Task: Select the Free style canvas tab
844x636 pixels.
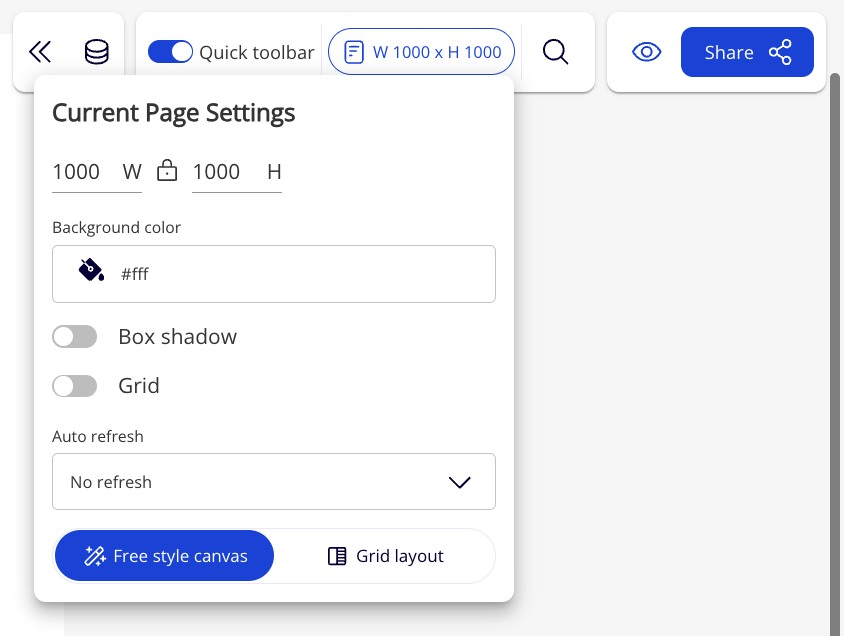Action: click(165, 556)
